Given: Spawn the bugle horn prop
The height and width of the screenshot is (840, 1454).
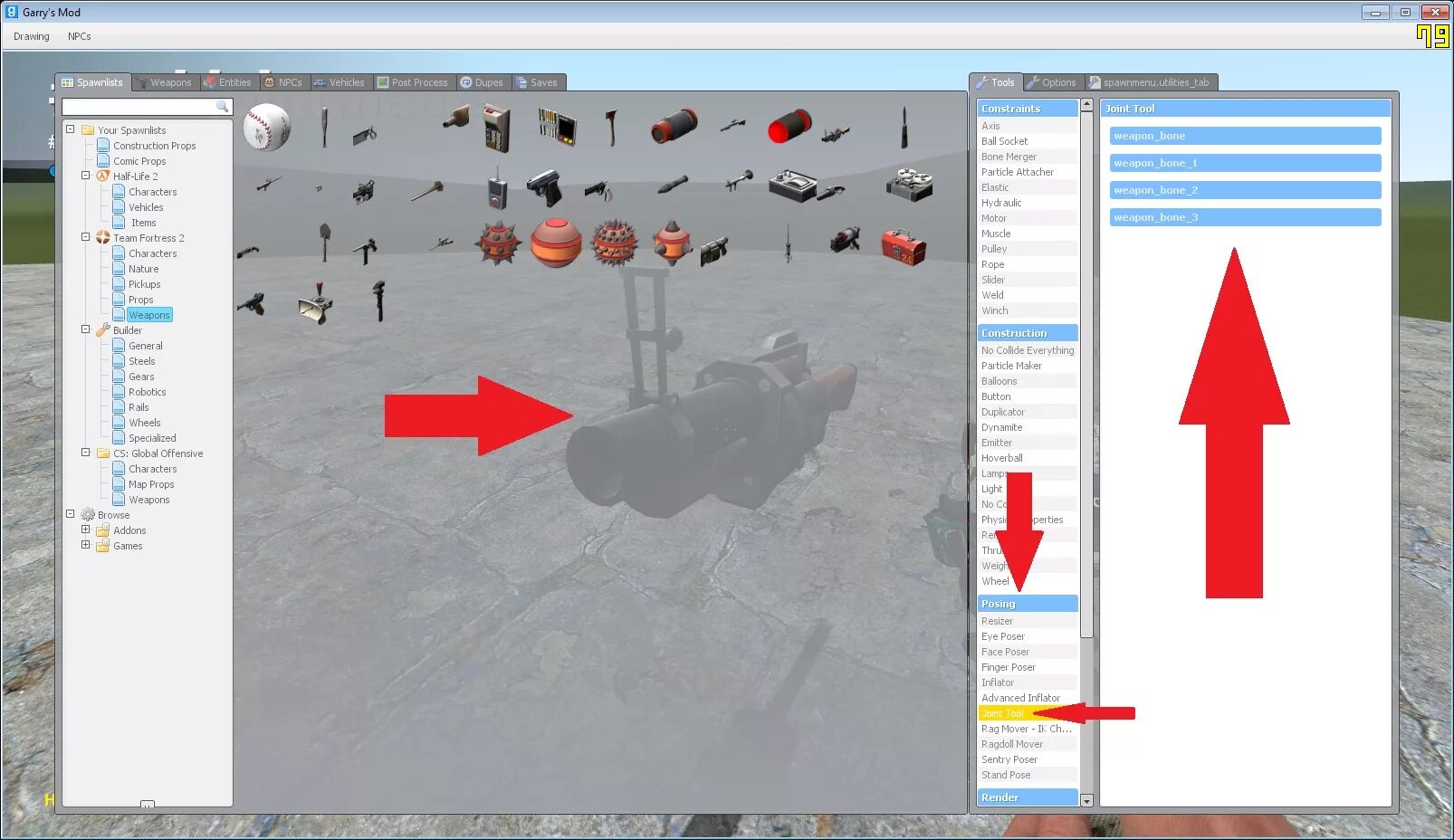Looking at the screenshot, I should [x=315, y=303].
